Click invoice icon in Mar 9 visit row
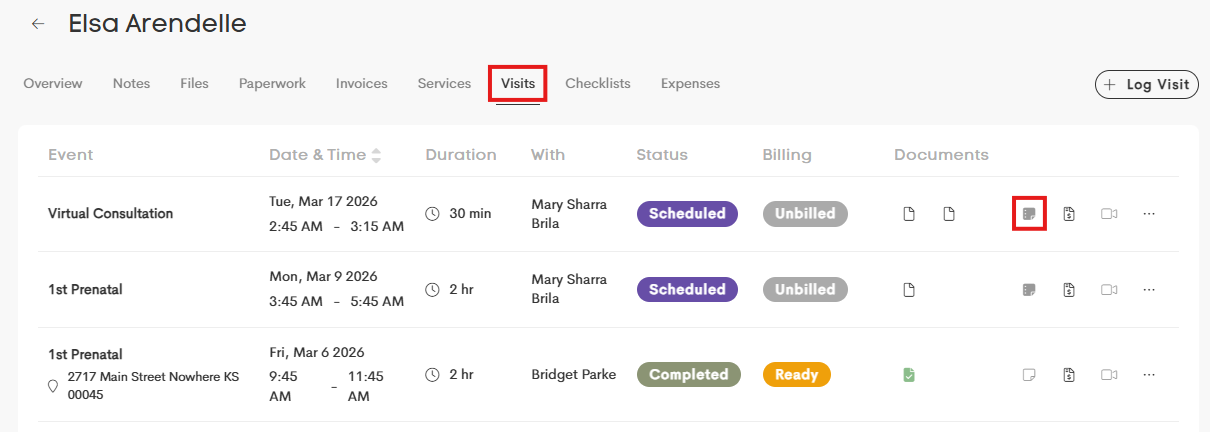The height and width of the screenshot is (432, 1210). [x=1069, y=290]
